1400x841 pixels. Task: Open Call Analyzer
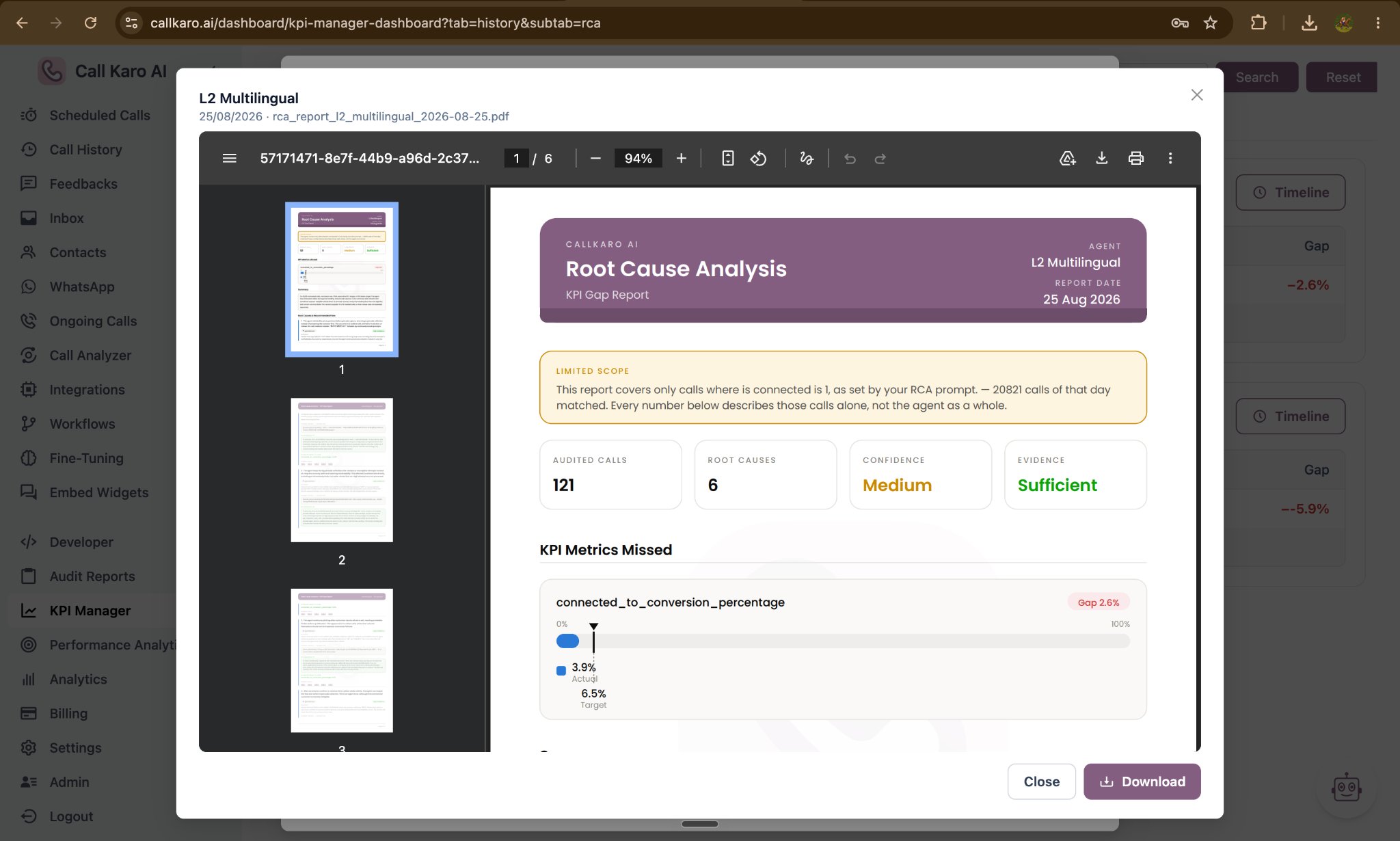click(x=89, y=356)
